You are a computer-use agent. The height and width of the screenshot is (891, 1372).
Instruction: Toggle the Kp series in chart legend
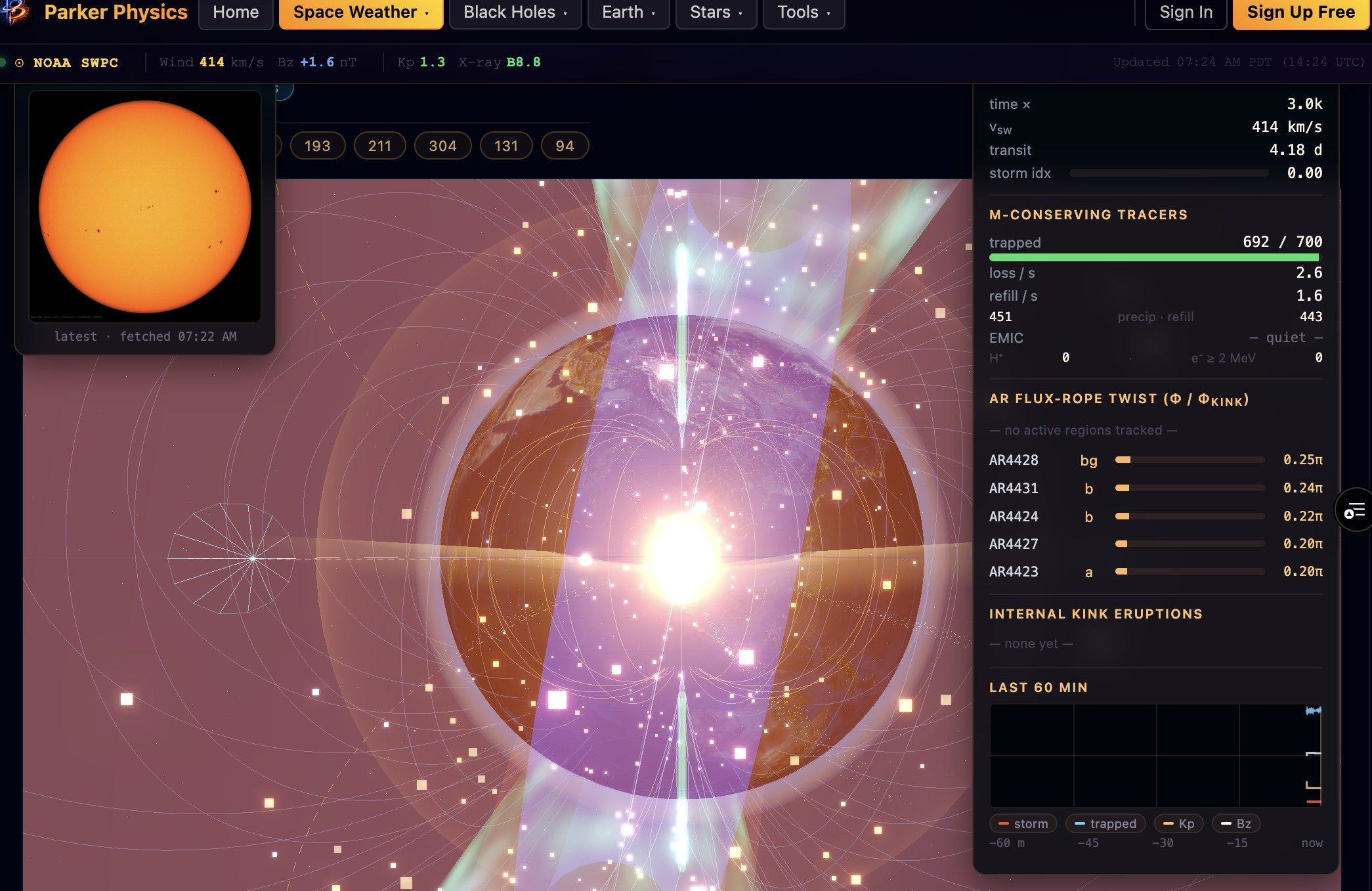click(x=1178, y=823)
